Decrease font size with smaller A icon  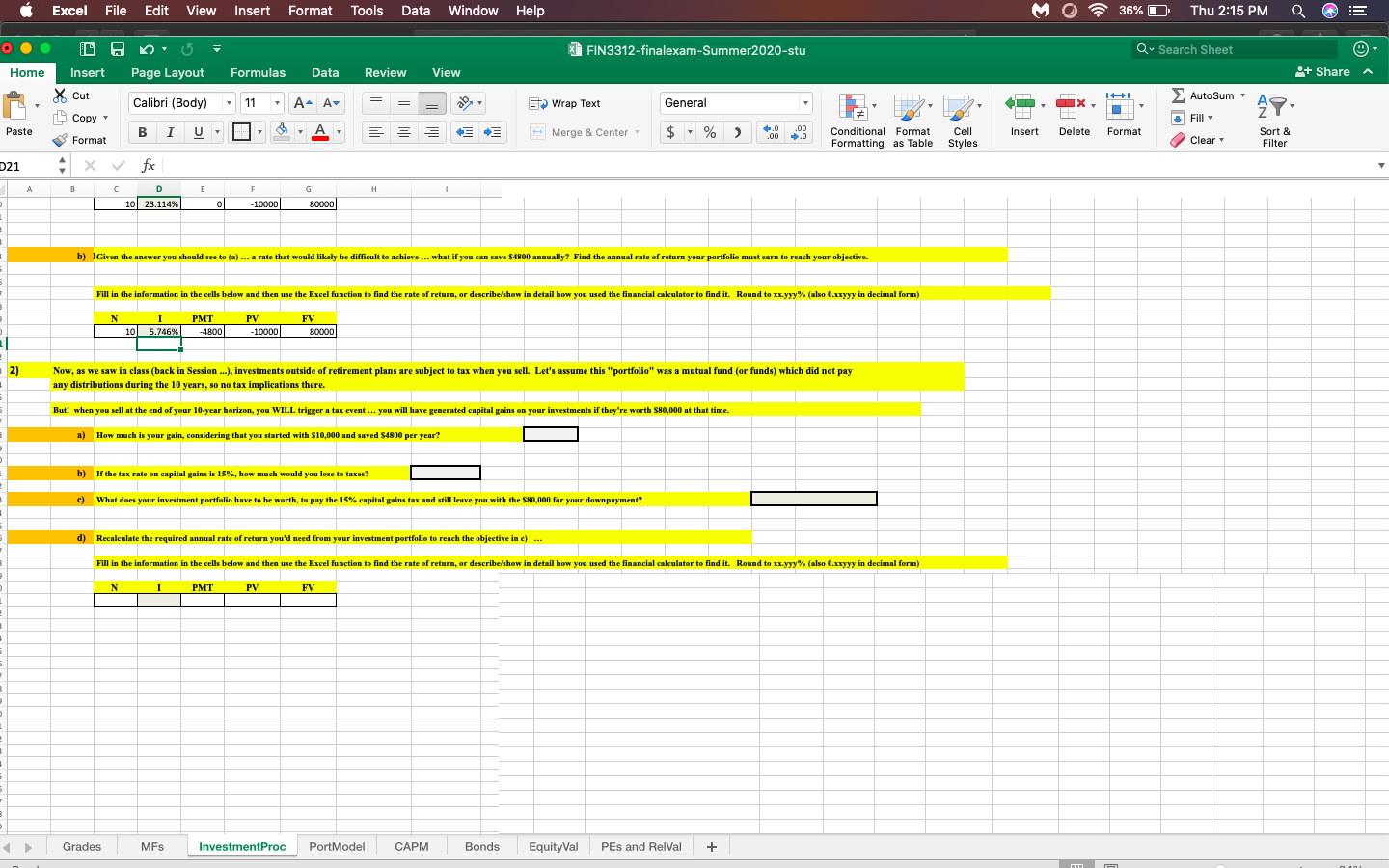[331, 103]
